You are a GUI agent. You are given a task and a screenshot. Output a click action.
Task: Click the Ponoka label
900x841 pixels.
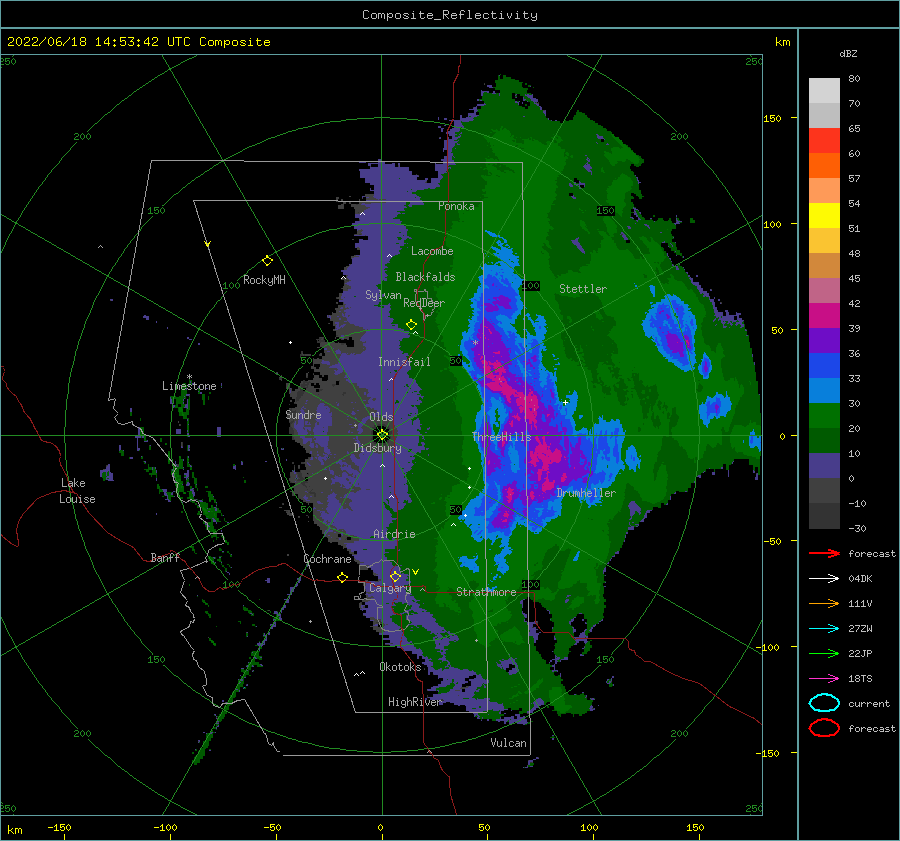point(456,206)
